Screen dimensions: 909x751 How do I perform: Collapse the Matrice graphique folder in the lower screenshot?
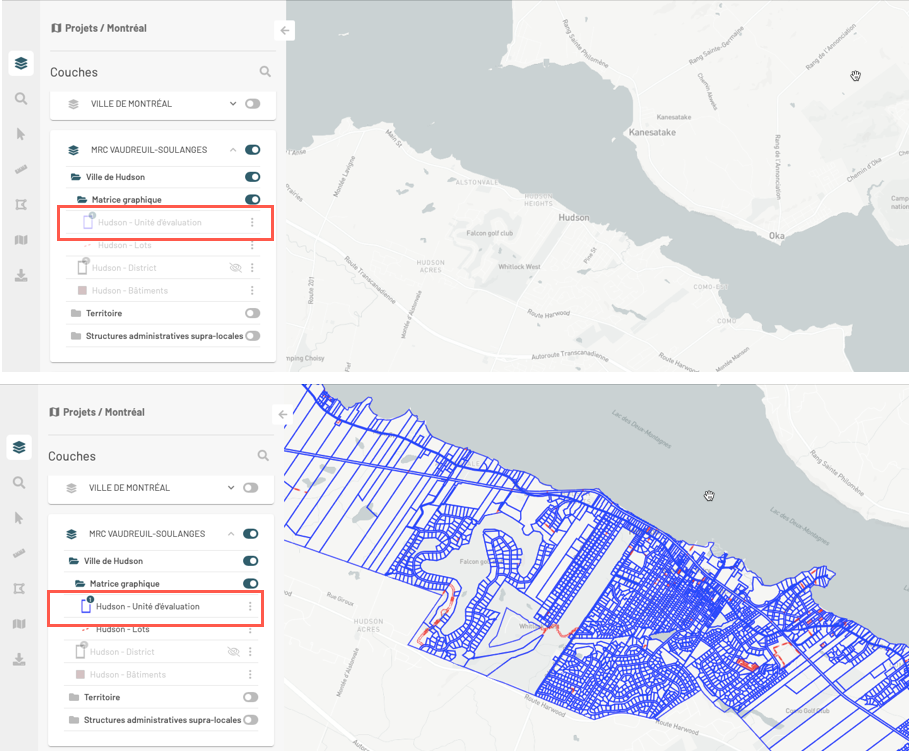(x=81, y=583)
